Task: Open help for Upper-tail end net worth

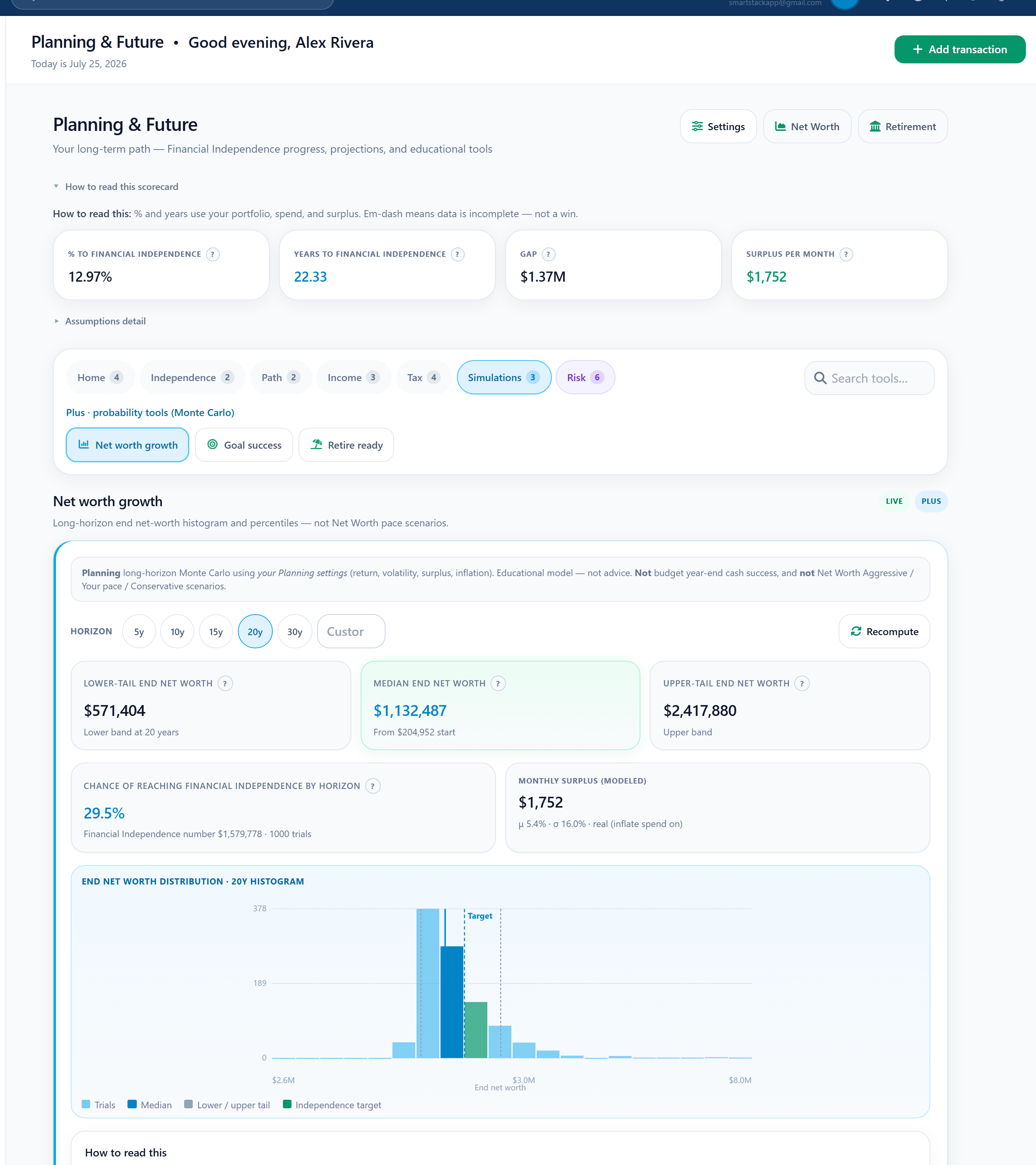Action: coord(802,683)
